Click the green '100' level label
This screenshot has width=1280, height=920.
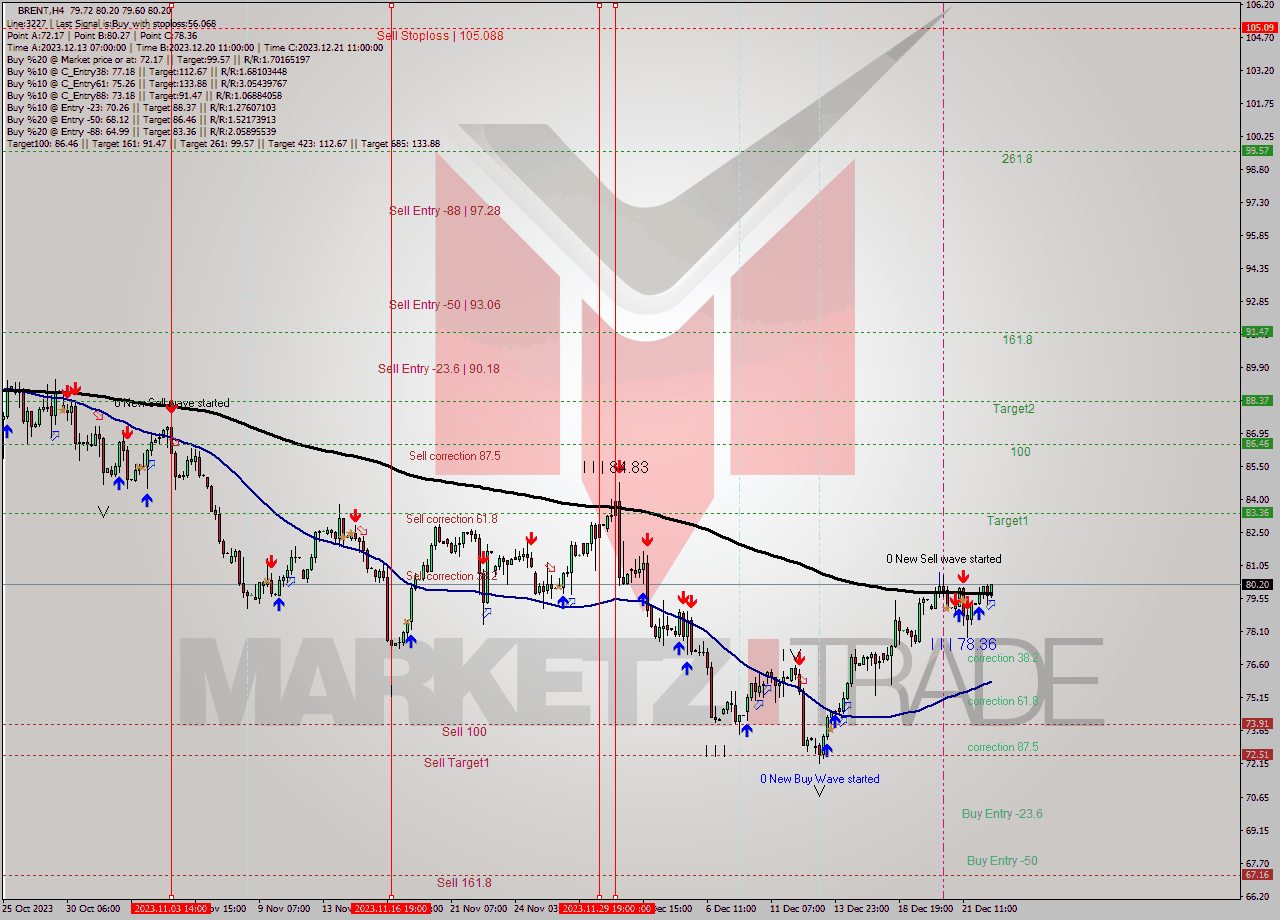click(x=1020, y=451)
